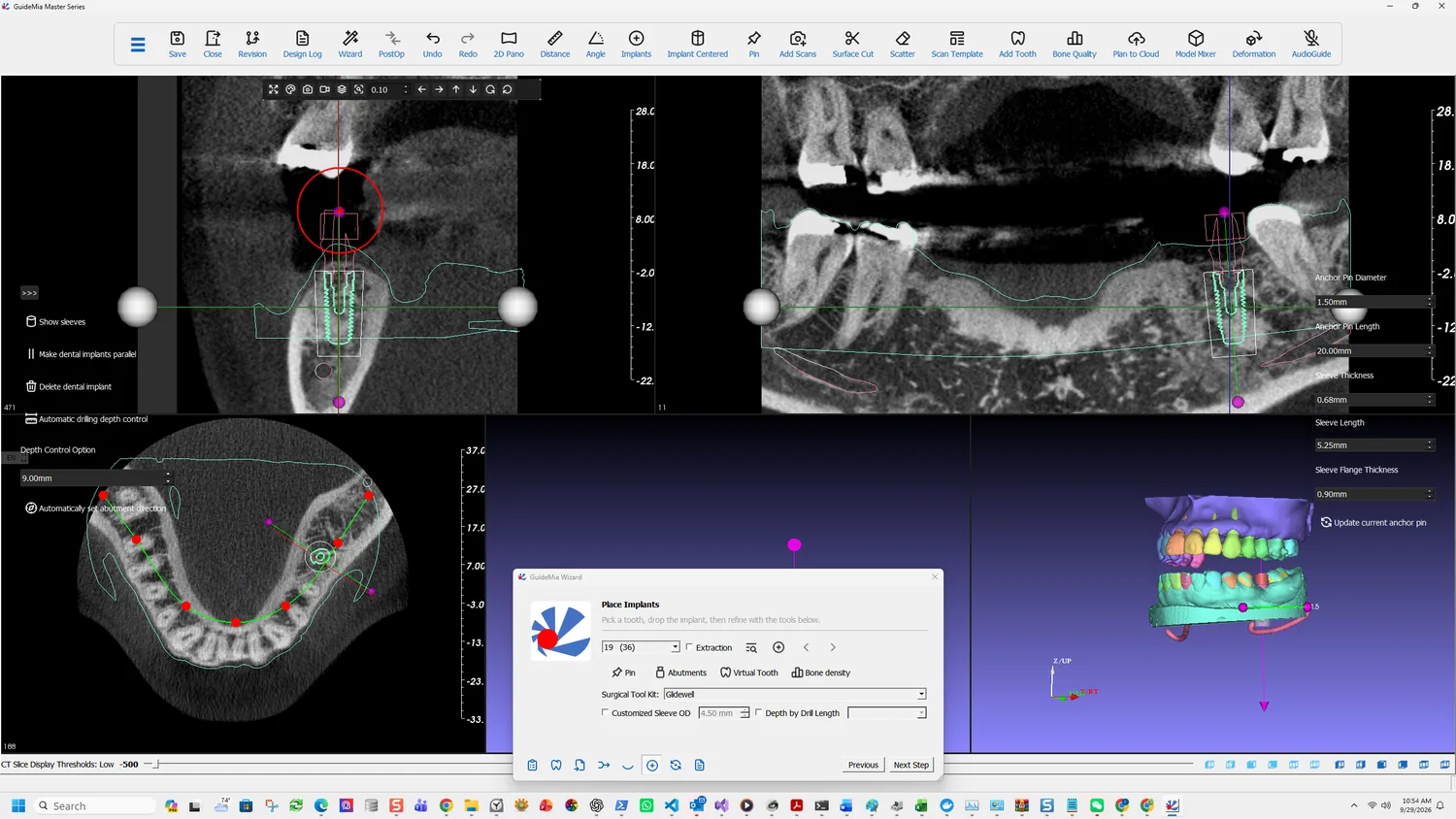1456x819 pixels.
Task: Open the Deformation tool
Action: (x=1254, y=44)
